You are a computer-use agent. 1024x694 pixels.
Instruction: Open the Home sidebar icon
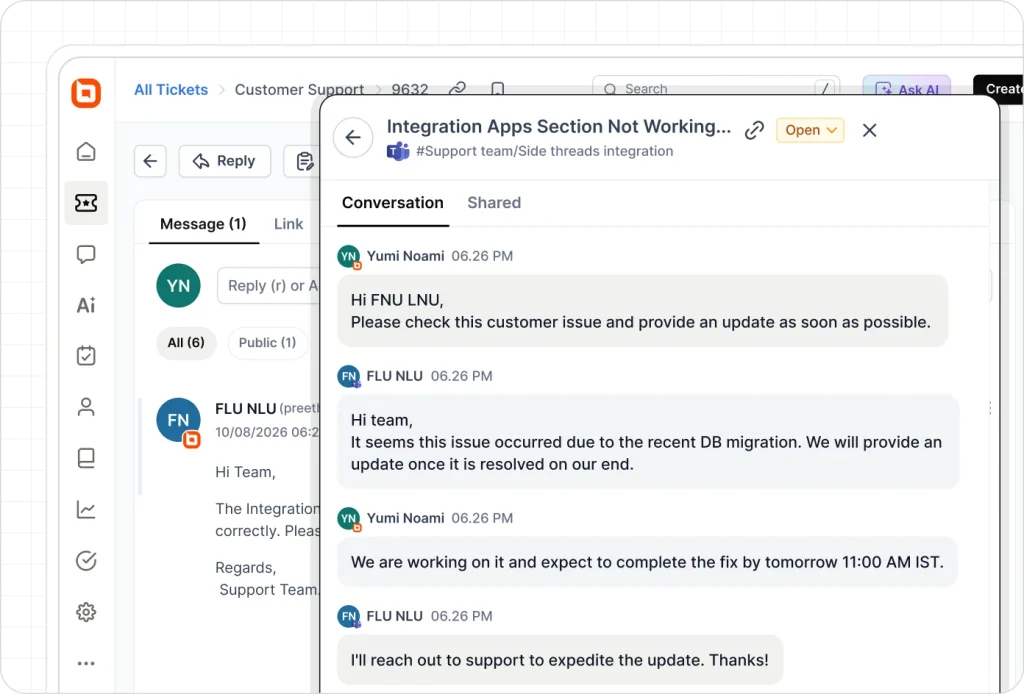coord(86,151)
